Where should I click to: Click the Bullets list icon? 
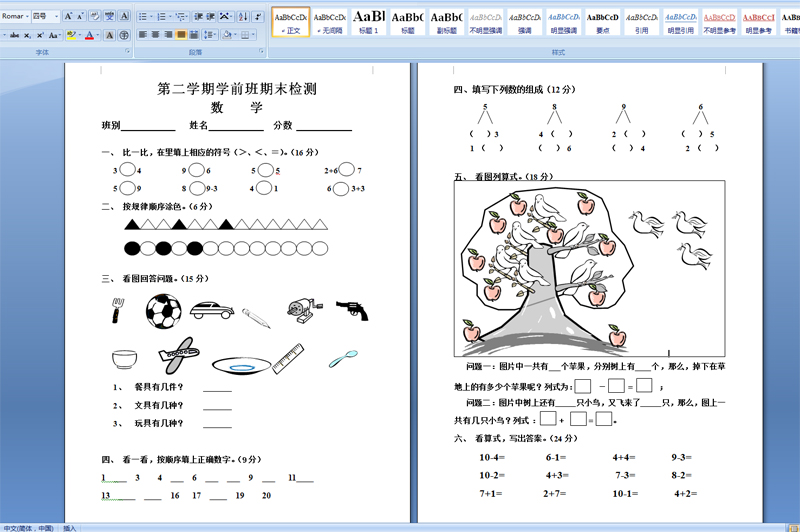tap(142, 17)
